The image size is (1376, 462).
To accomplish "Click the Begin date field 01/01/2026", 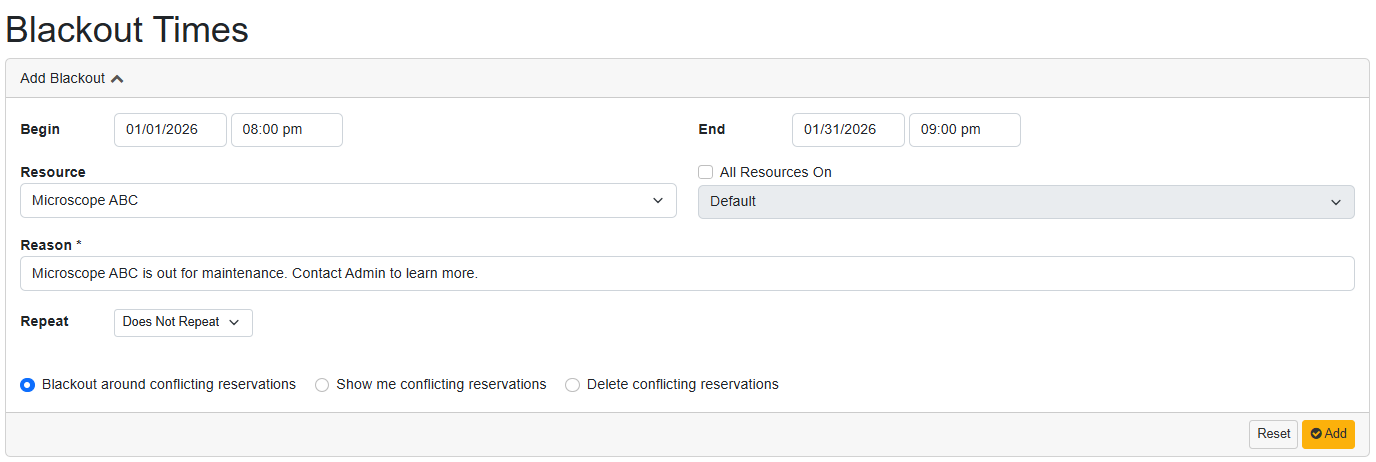I will [x=170, y=130].
